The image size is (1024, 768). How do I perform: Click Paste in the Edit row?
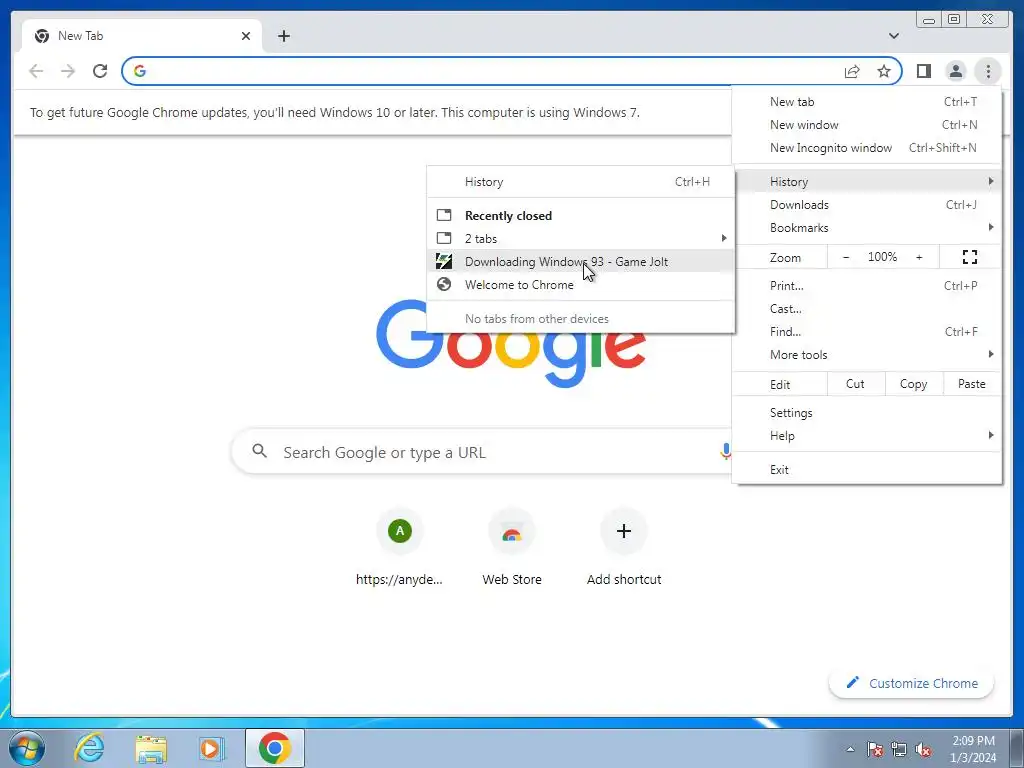pos(972,384)
